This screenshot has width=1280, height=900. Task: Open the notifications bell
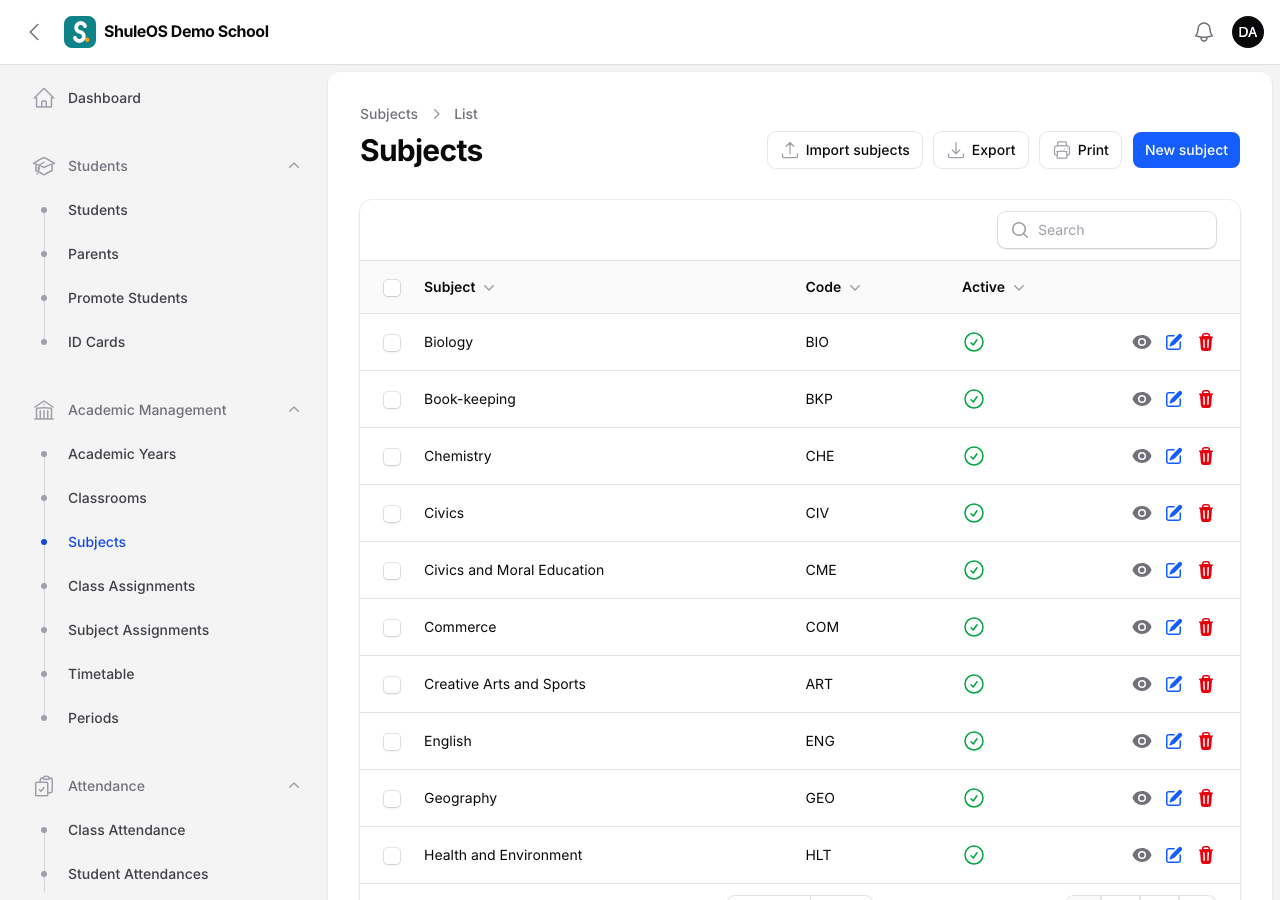[x=1204, y=32]
